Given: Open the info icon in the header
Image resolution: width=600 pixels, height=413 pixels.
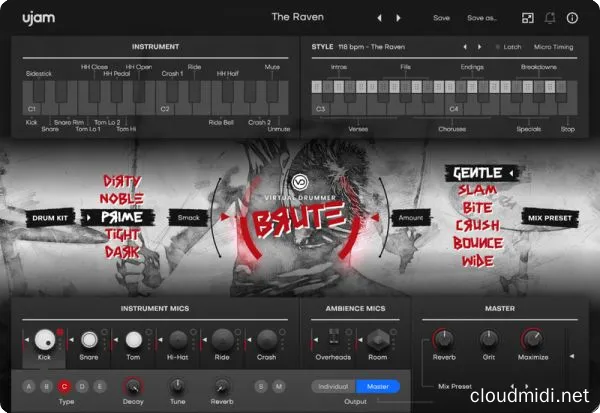Looking at the screenshot, I should tap(572, 18).
